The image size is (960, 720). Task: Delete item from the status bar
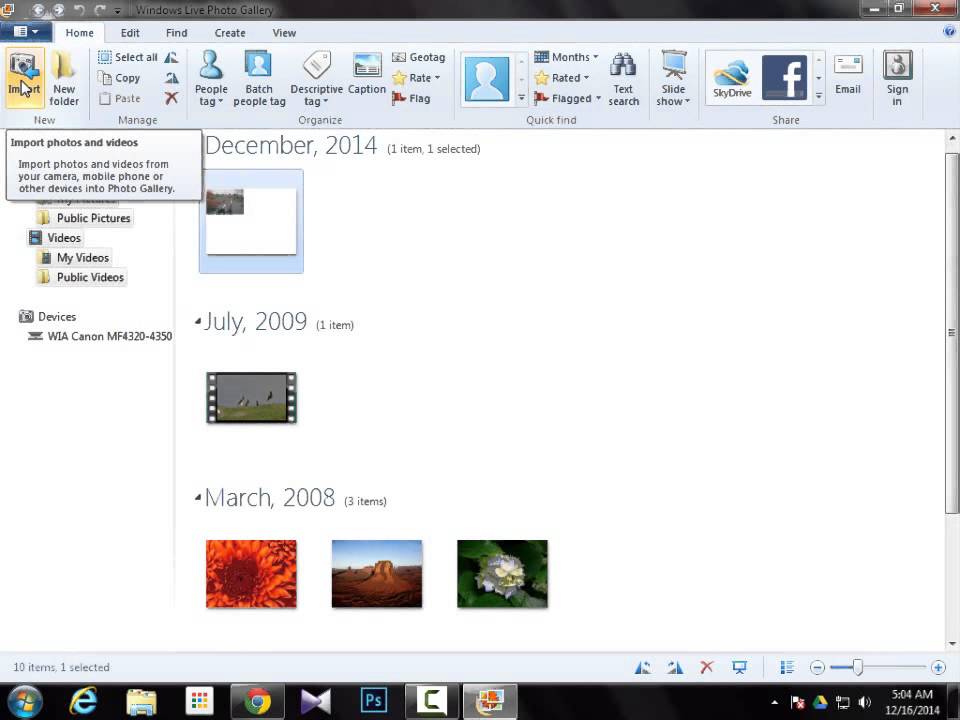point(707,667)
